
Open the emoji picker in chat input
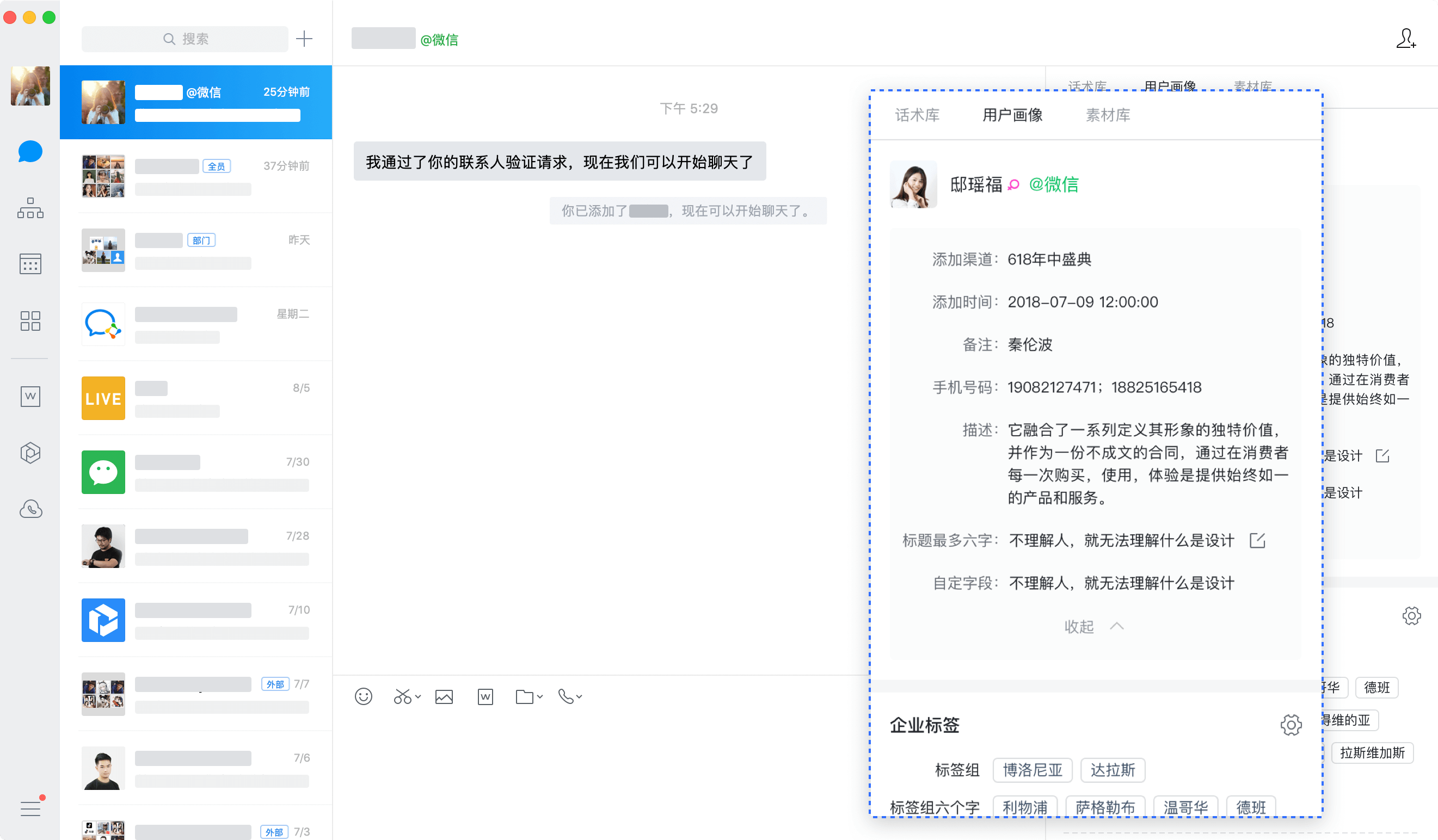(364, 696)
